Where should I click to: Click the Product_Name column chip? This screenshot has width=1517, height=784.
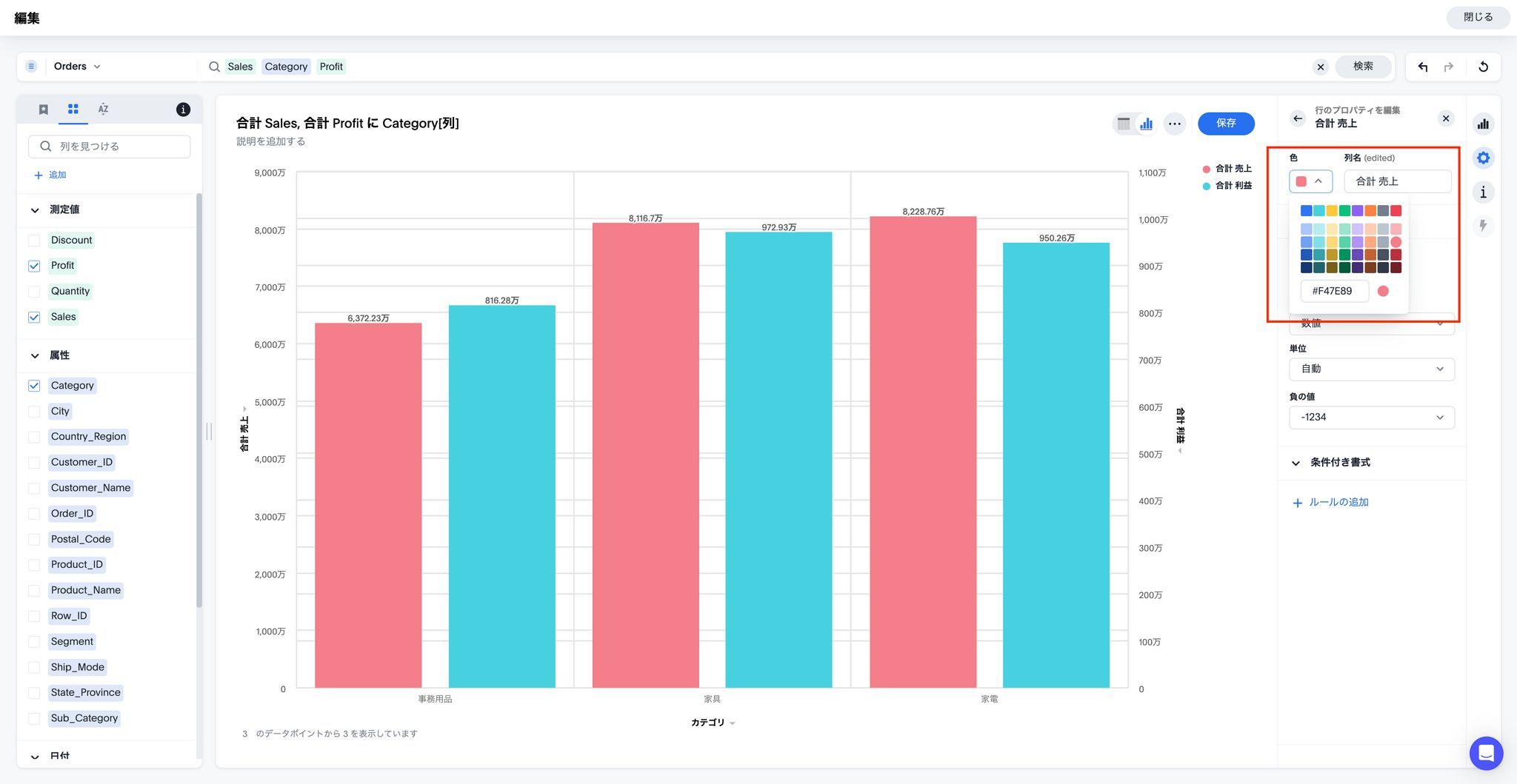pyautogui.click(x=86, y=591)
